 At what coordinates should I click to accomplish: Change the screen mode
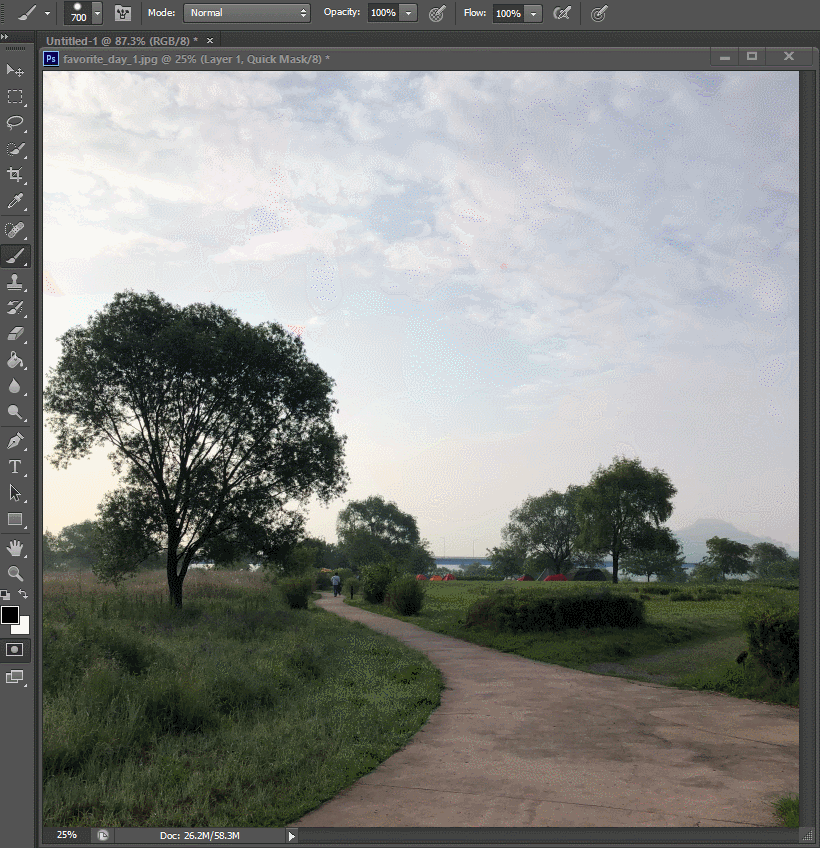[x=15, y=677]
